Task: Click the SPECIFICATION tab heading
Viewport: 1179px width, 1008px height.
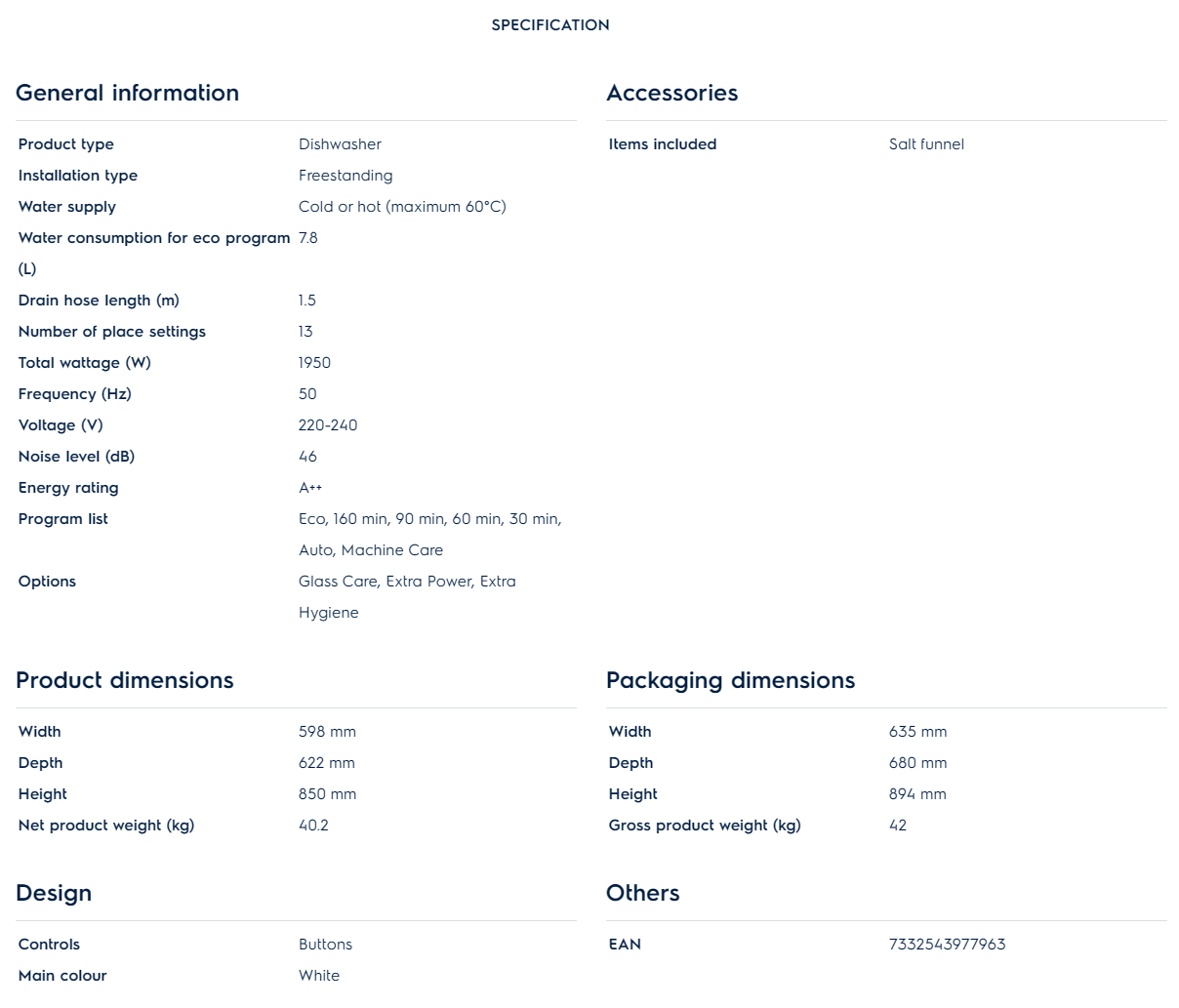Action: (x=550, y=25)
